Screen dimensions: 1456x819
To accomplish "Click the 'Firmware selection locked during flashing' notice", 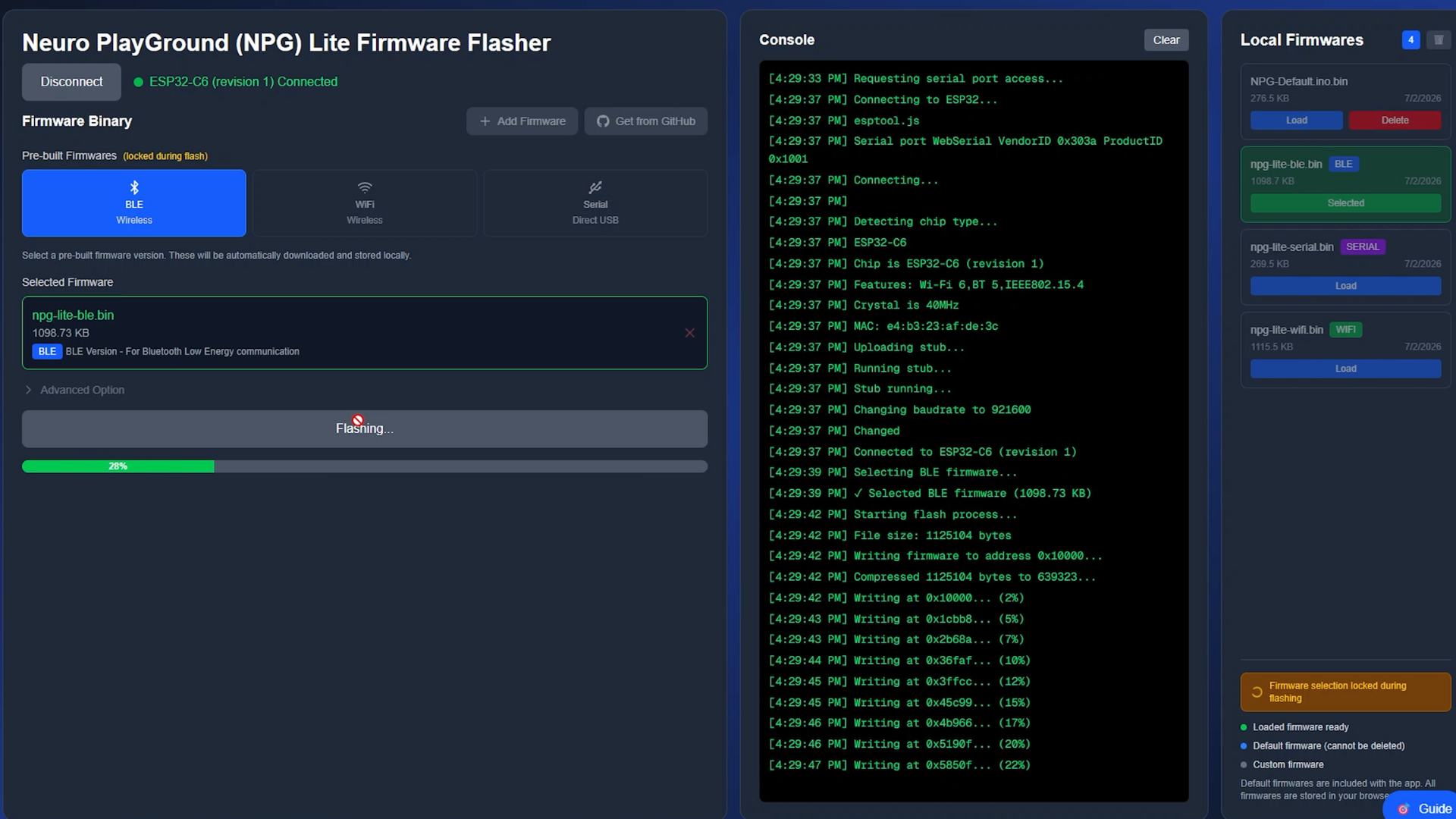I will (x=1345, y=692).
